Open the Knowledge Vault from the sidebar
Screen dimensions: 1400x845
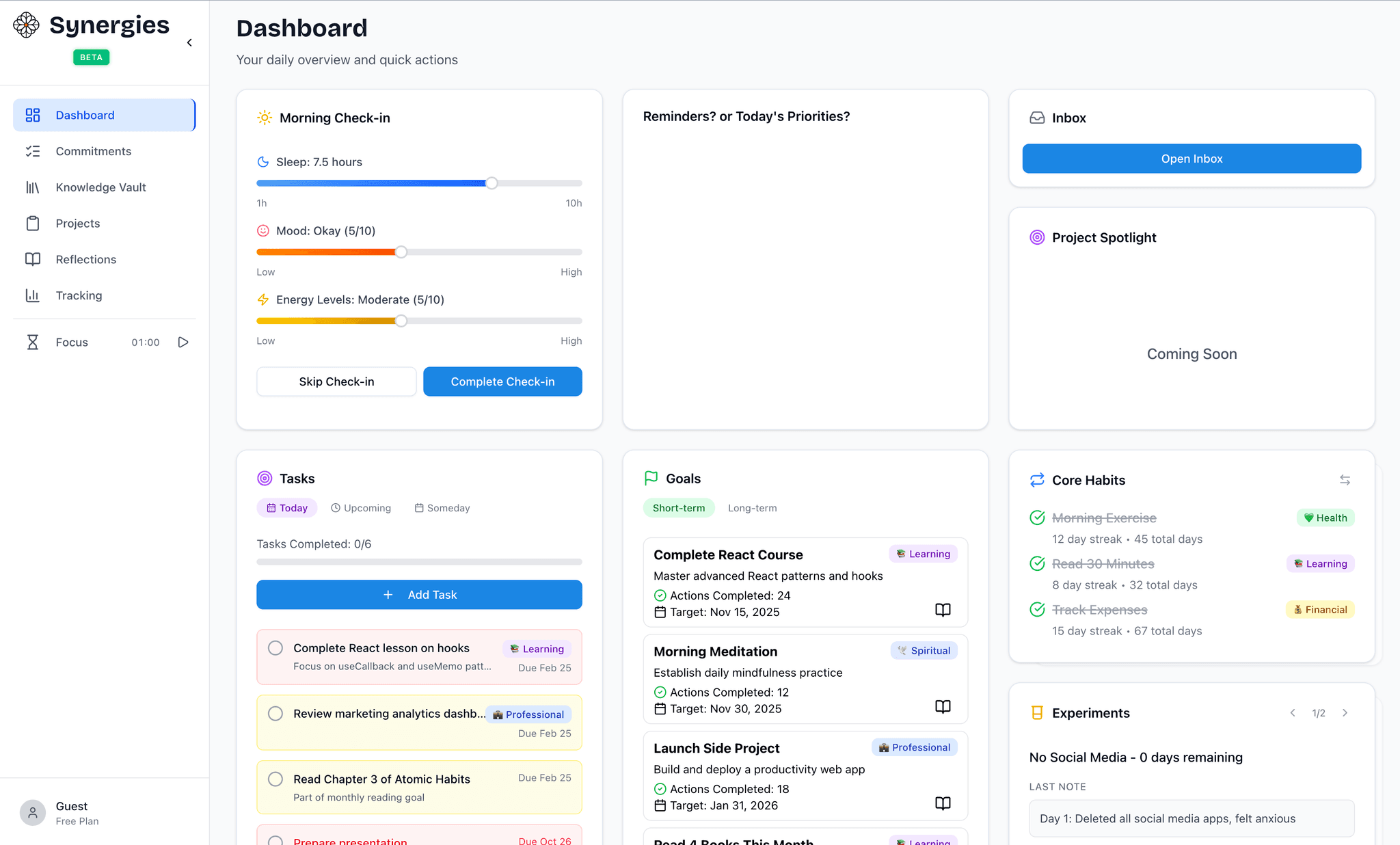click(x=100, y=187)
